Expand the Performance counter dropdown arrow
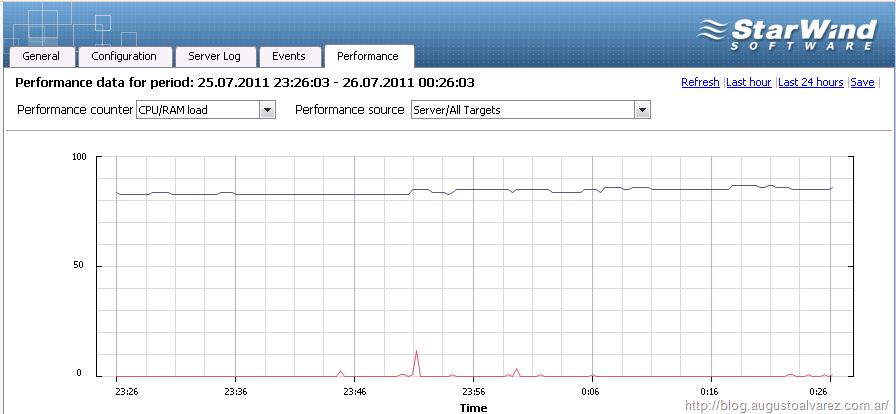896x414 pixels. 267,110
